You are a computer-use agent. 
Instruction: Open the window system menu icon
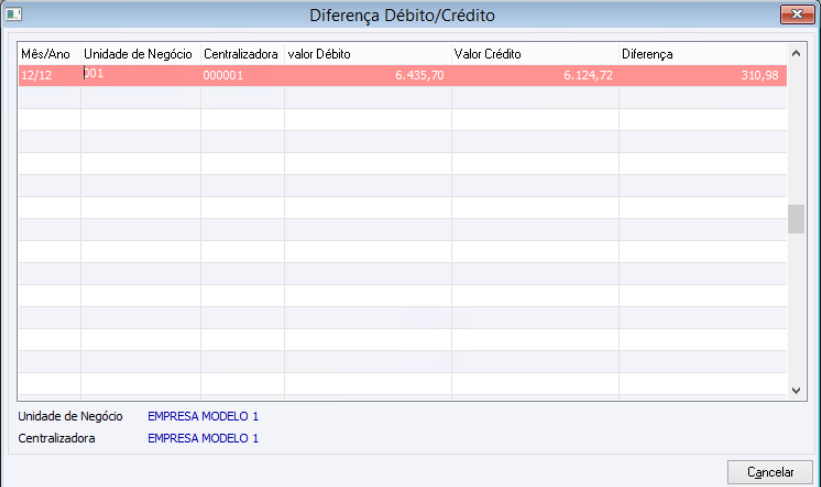[14, 14]
